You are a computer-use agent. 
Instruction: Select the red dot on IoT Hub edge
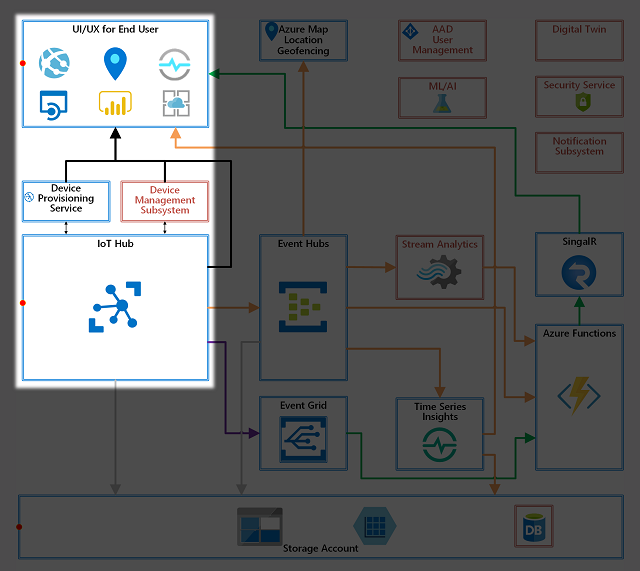[23, 303]
